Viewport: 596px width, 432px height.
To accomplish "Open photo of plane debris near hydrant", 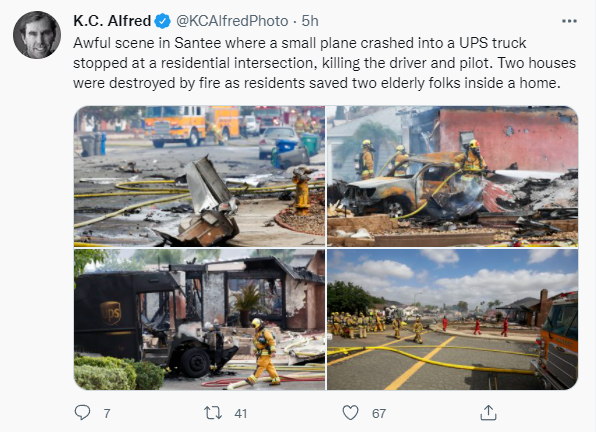I will point(199,176).
